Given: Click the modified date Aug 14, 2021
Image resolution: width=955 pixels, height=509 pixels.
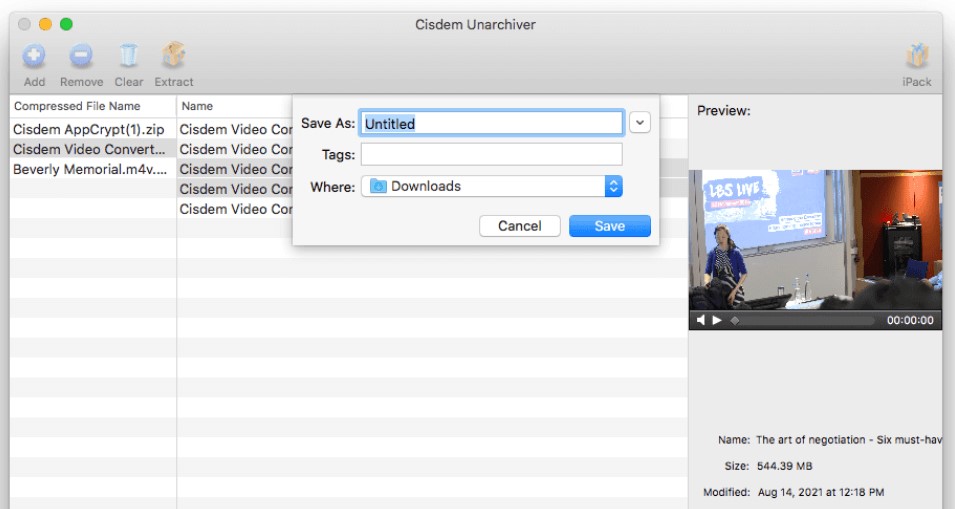Looking at the screenshot, I should pyautogui.click(x=821, y=492).
